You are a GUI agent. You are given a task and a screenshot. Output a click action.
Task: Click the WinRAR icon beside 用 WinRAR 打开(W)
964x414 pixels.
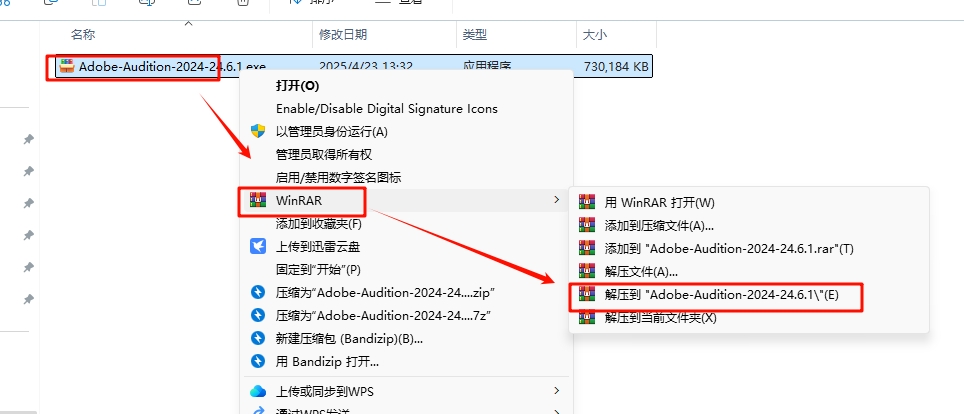click(x=587, y=202)
